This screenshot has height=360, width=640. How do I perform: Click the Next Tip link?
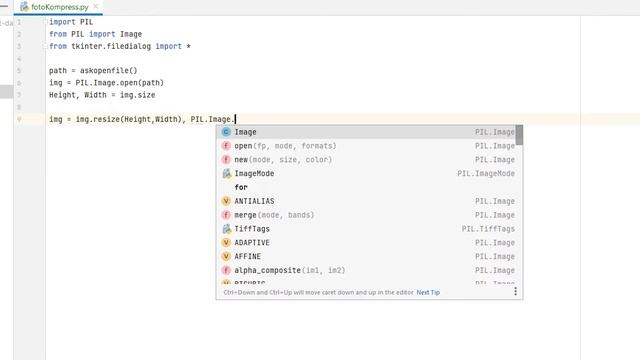pos(428,292)
